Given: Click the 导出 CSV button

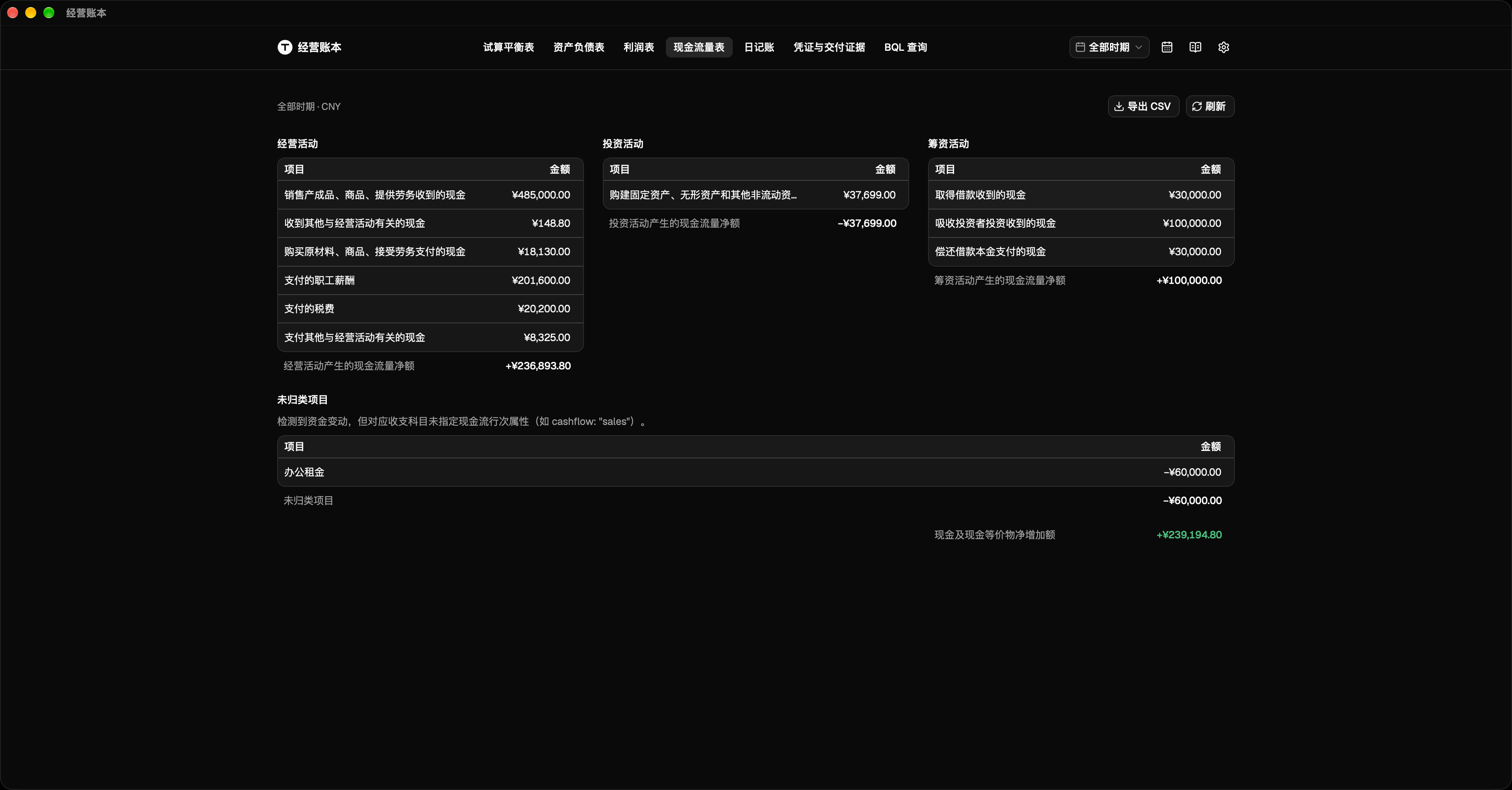Looking at the screenshot, I should (1143, 106).
